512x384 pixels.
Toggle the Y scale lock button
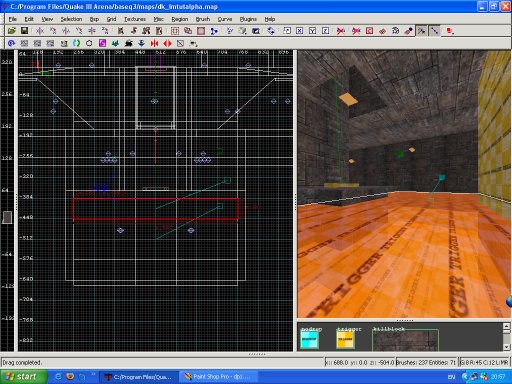[x=313, y=31]
